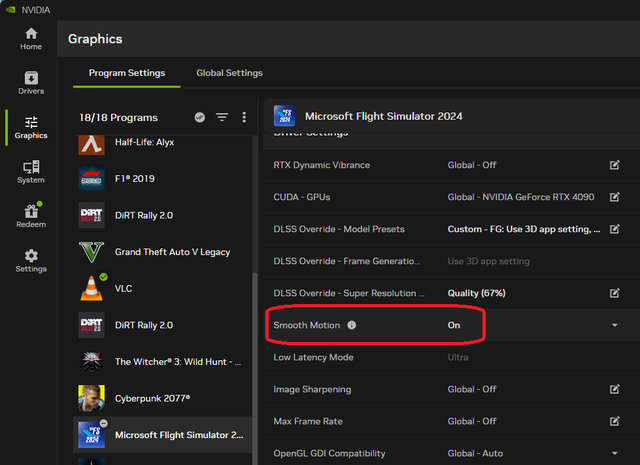Open the System section
Viewport: 640px width, 465px height.
click(x=31, y=172)
